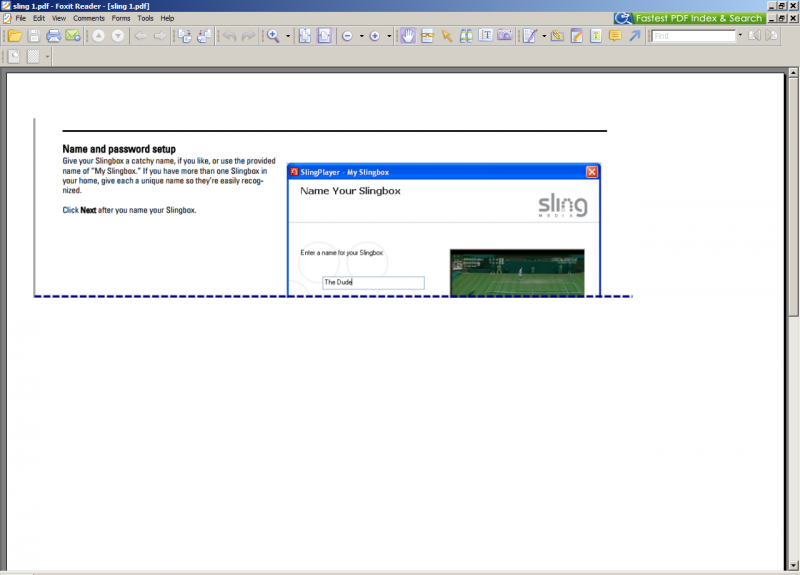Select the blue arrow annotation tool

coord(635,36)
